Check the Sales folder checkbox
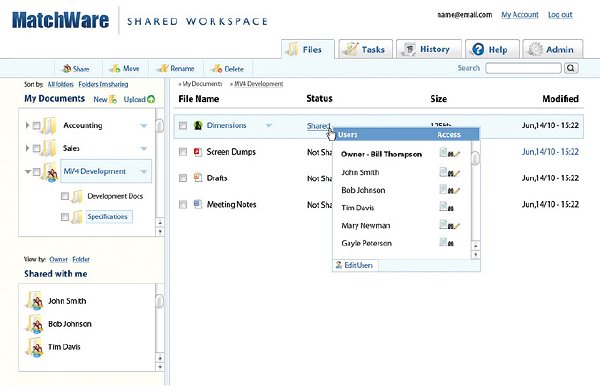 tap(37, 148)
